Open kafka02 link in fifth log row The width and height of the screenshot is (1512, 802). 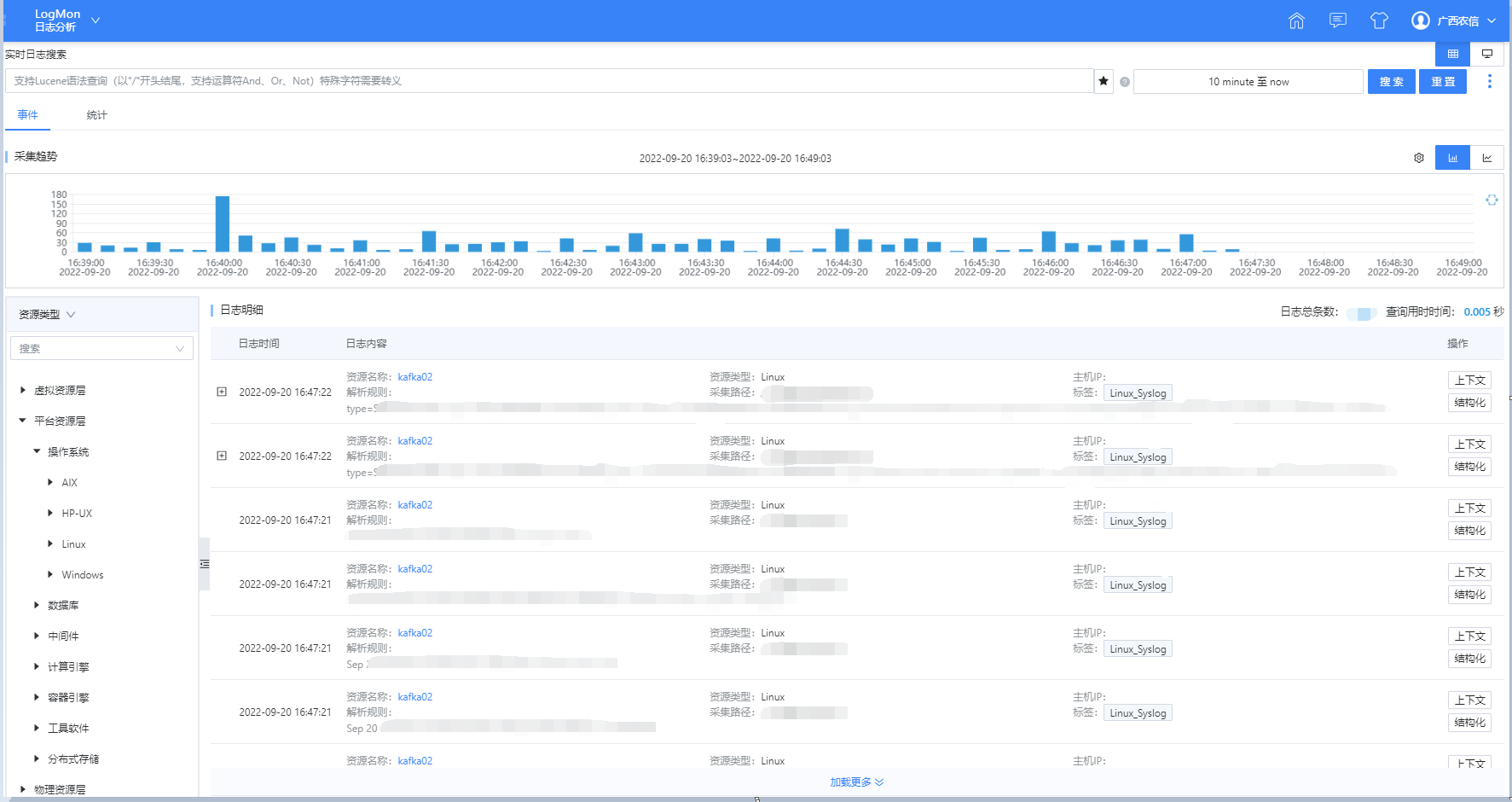tap(415, 633)
